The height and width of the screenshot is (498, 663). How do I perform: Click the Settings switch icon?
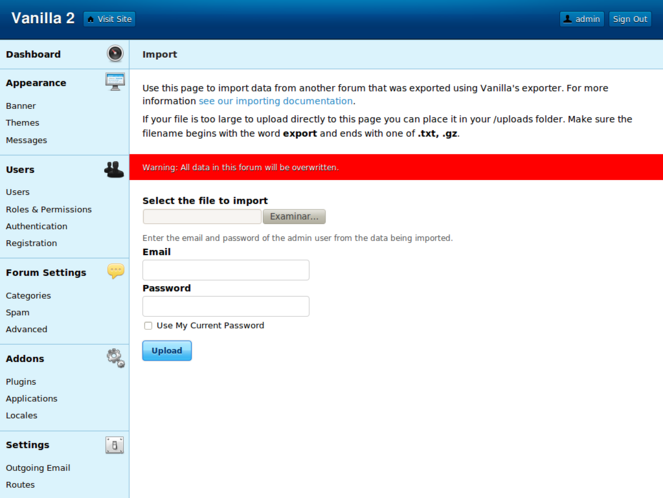[x=115, y=445]
